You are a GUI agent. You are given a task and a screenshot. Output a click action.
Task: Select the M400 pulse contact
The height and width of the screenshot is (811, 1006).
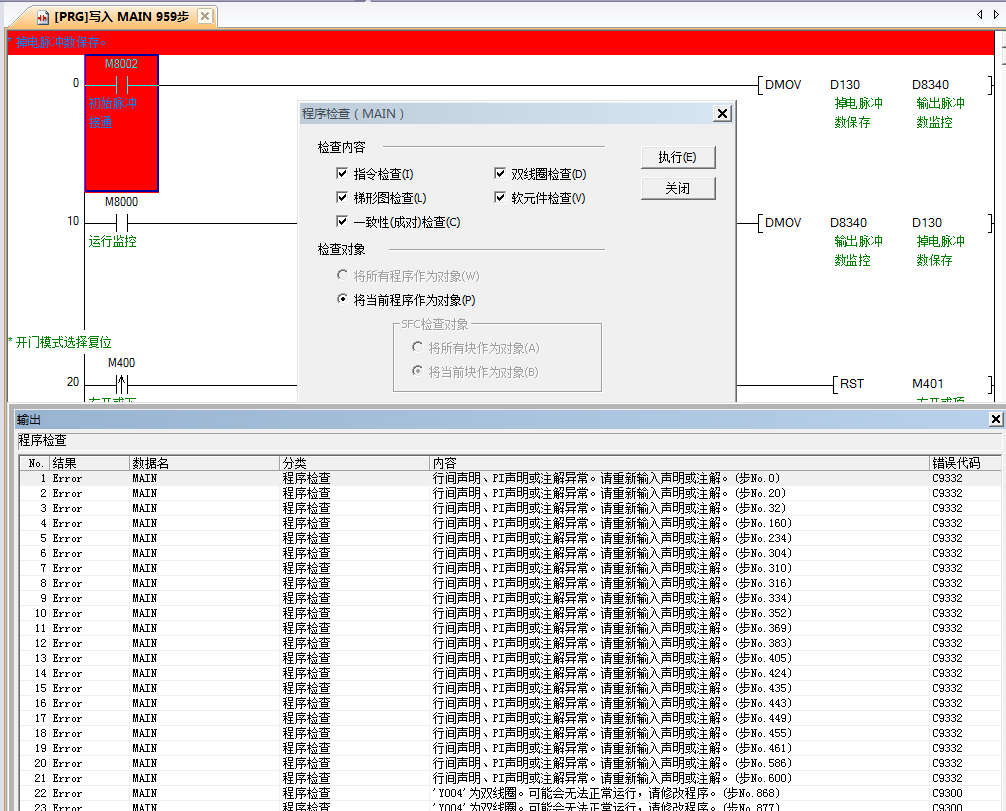point(121,384)
